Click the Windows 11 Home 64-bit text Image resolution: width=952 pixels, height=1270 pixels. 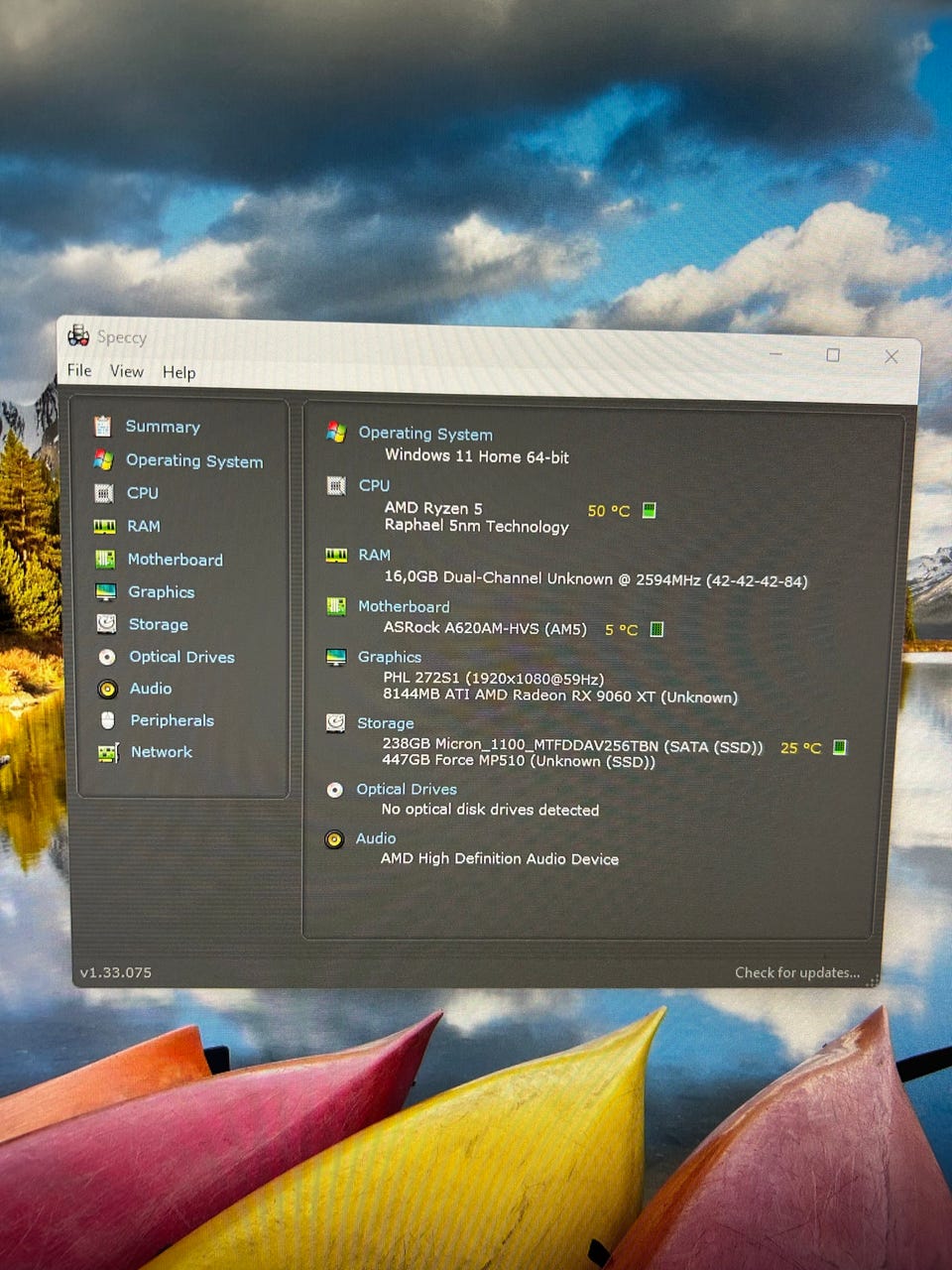[x=477, y=456]
